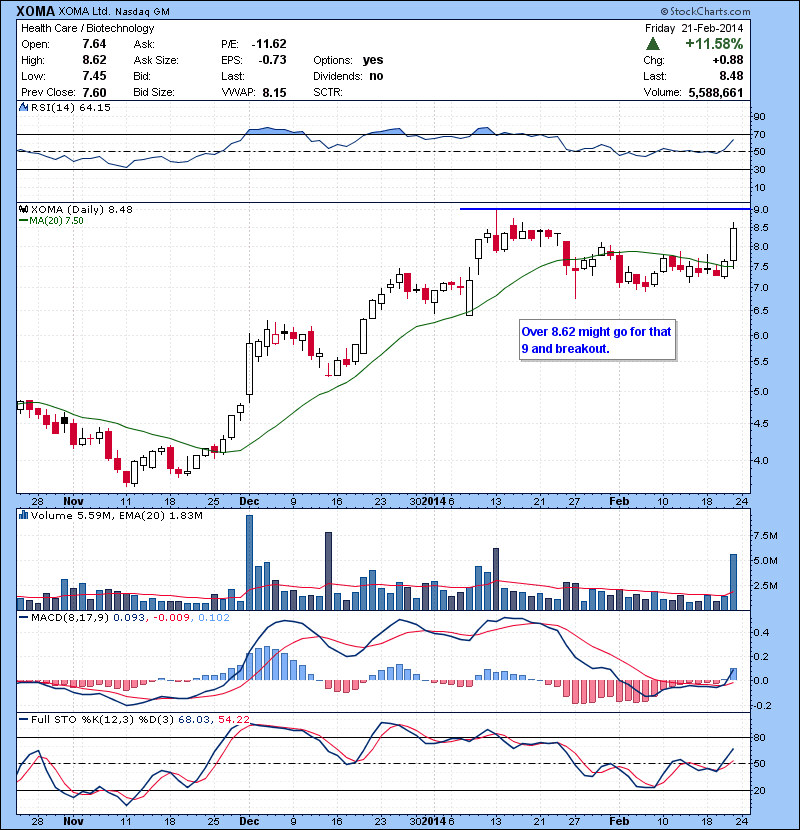The height and width of the screenshot is (830, 800).
Task: Click the volume bars icon beside Volume label
Action: coord(23,515)
